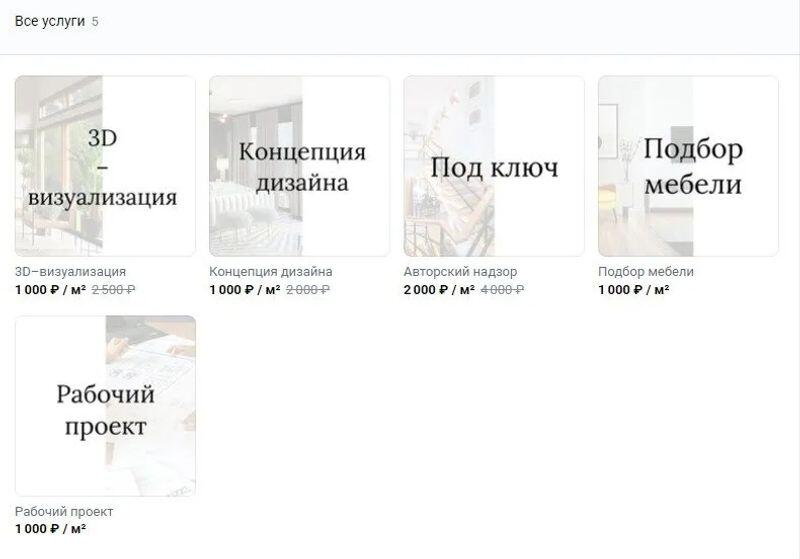Viewport: 800px width, 559px height.
Task: Open the Концепция дизайна service thumbnail
Action: (x=299, y=166)
